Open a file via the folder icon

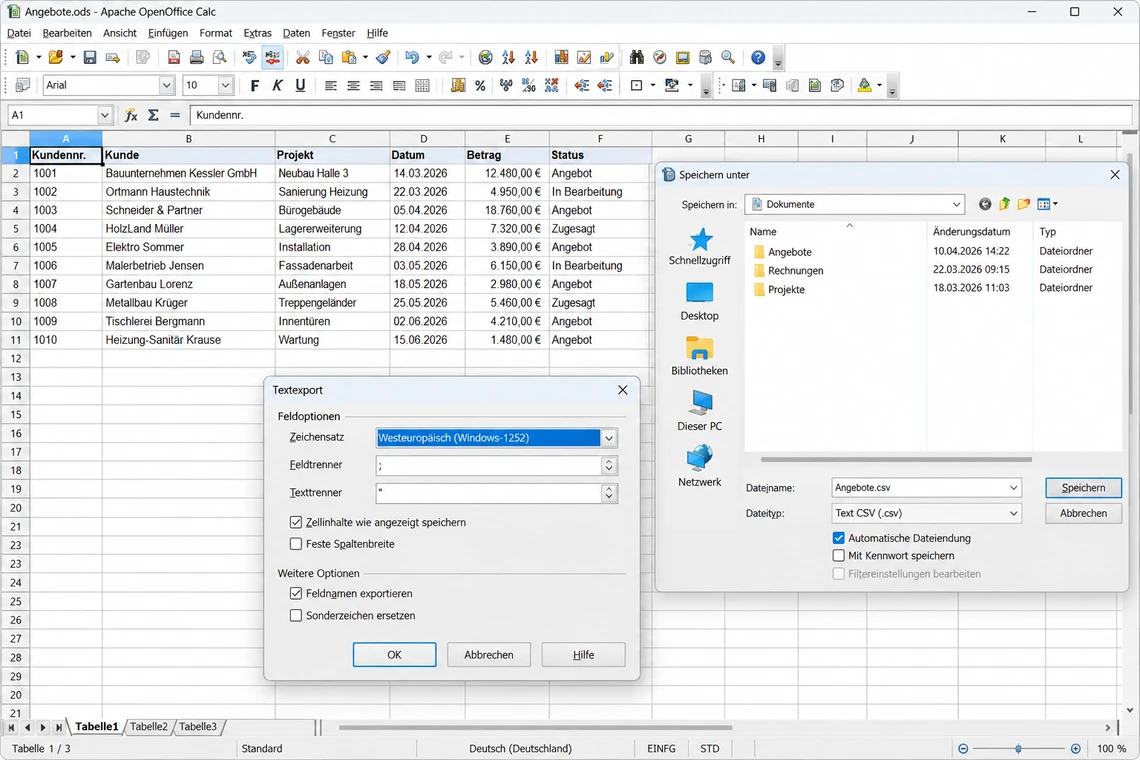55,57
